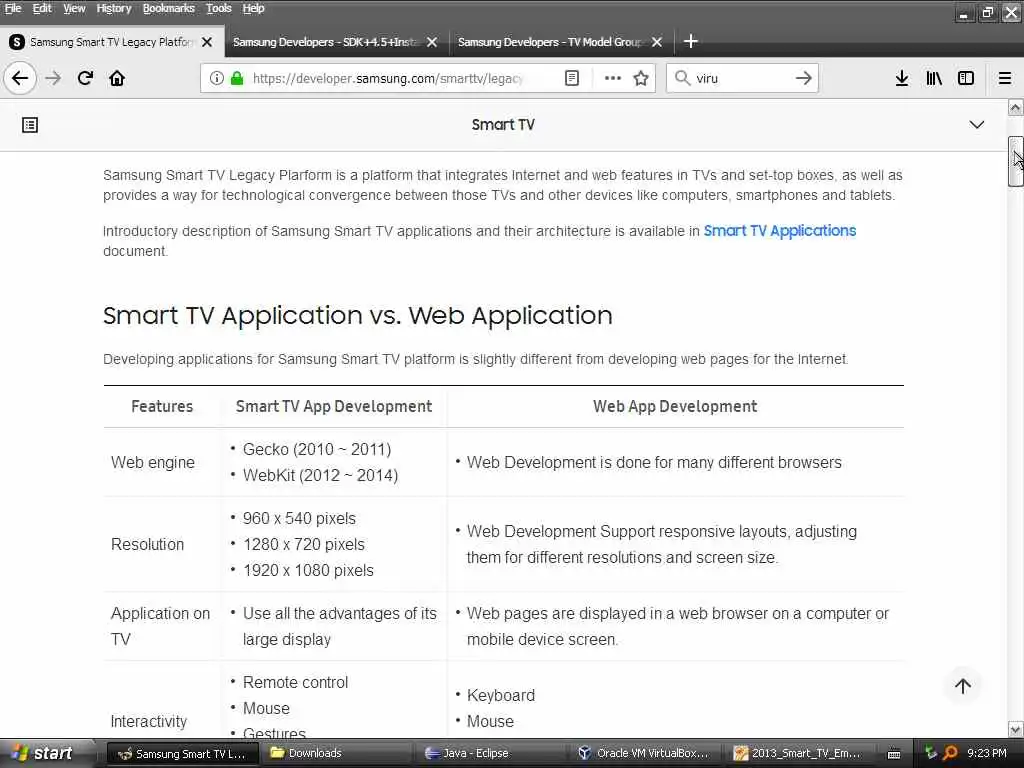
Task: Switch to Samsung Smart TV Legacy Platform tab
Action: tap(111, 42)
